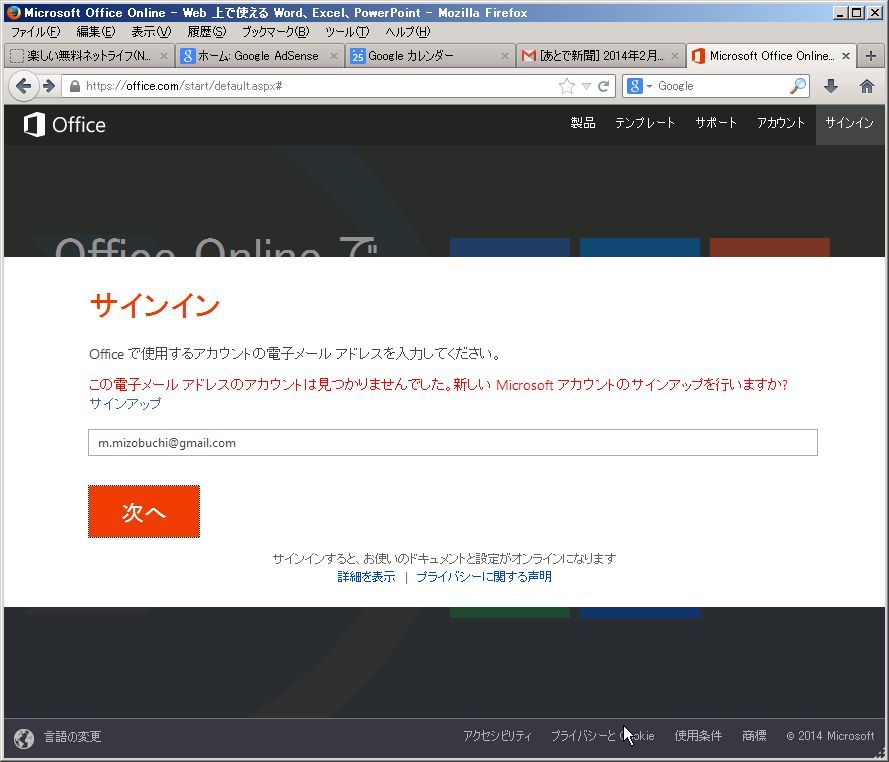Open the プライバシーに関する声明 link
This screenshot has width=889, height=762.
pyautogui.click(x=484, y=577)
